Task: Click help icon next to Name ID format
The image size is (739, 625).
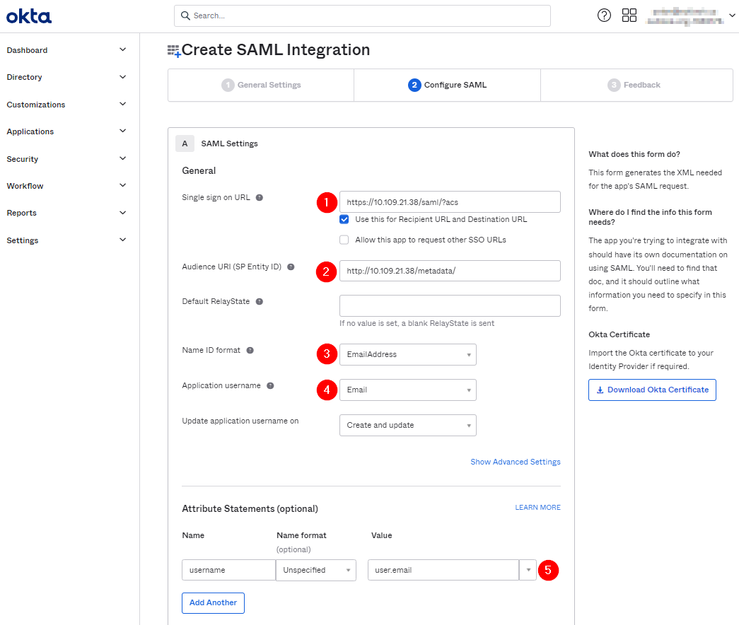Action: click(250, 350)
